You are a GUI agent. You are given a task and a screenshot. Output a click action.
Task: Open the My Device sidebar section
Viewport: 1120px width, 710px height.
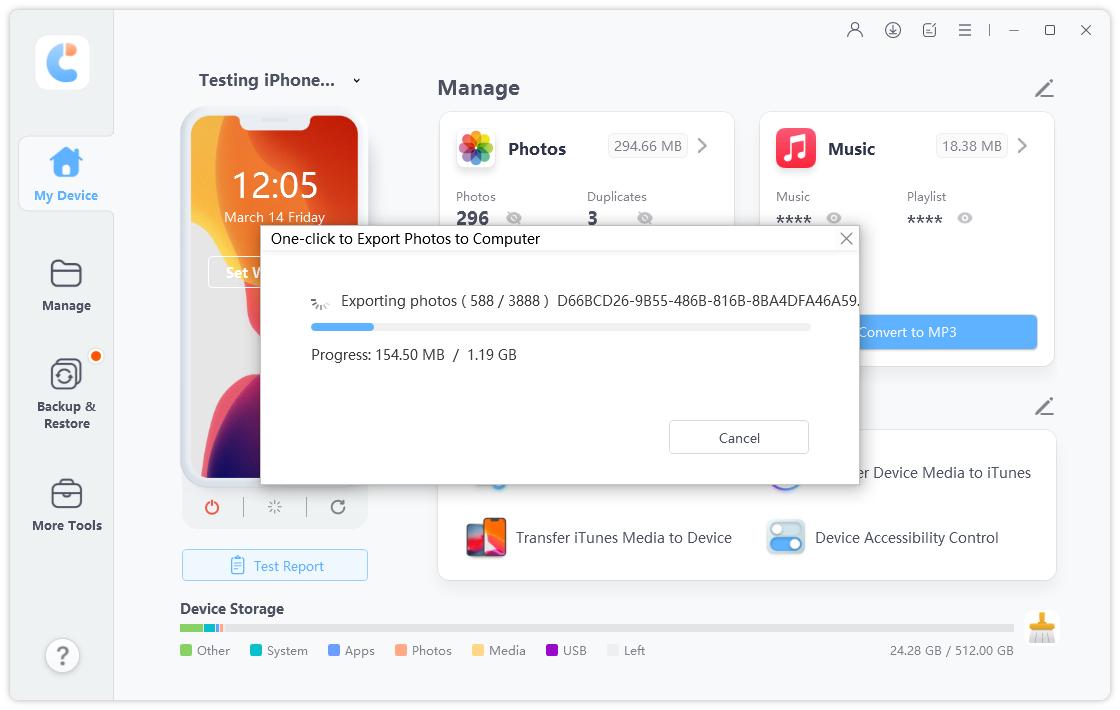click(64, 173)
